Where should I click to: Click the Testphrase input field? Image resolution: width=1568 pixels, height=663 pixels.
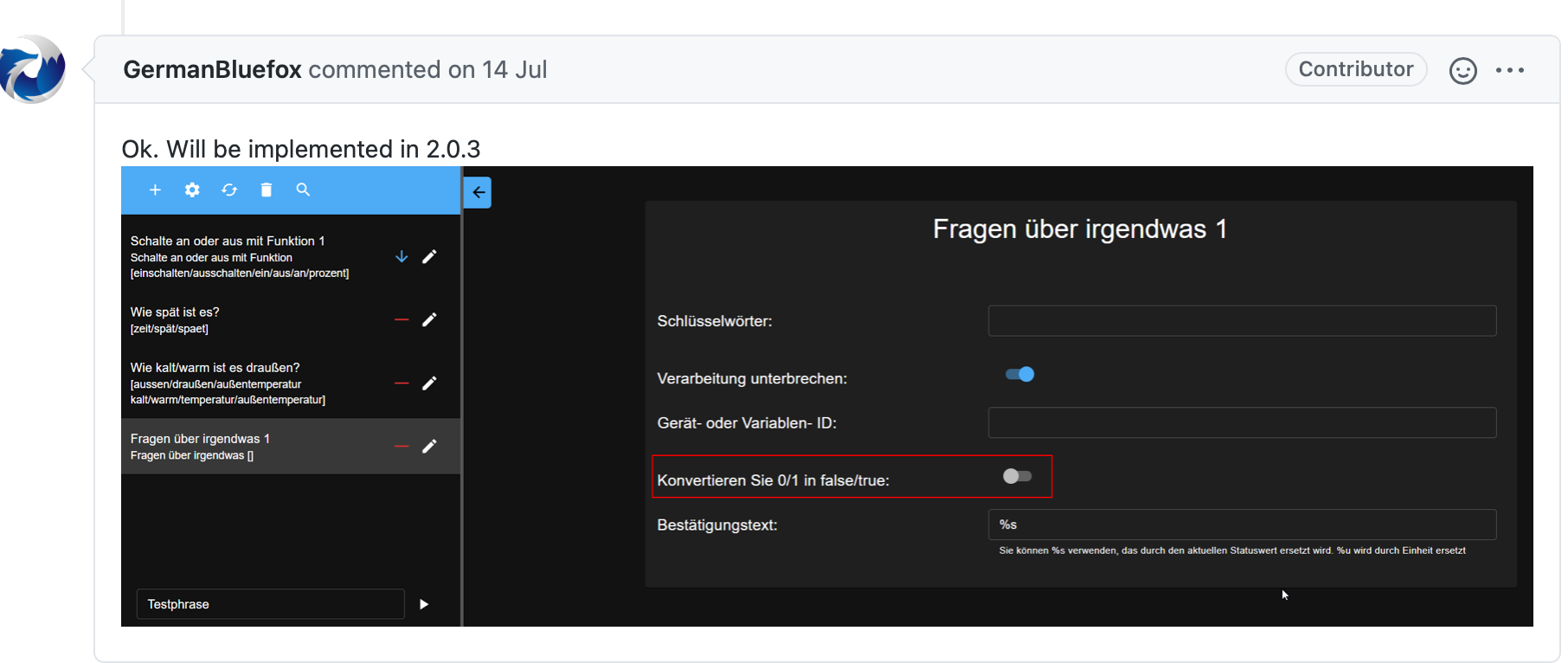[270, 604]
